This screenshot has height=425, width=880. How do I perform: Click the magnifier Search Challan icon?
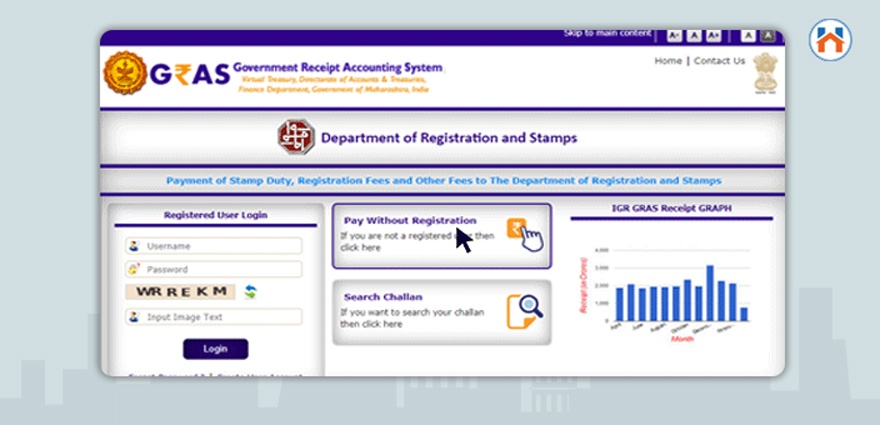525,312
